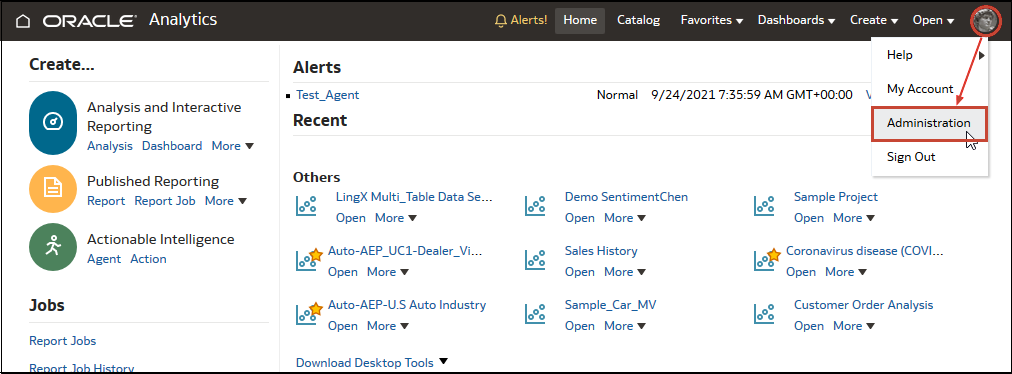Open the Favorites dropdown menu
This screenshot has width=1012, height=374.
pyautogui.click(x=712, y=21)
